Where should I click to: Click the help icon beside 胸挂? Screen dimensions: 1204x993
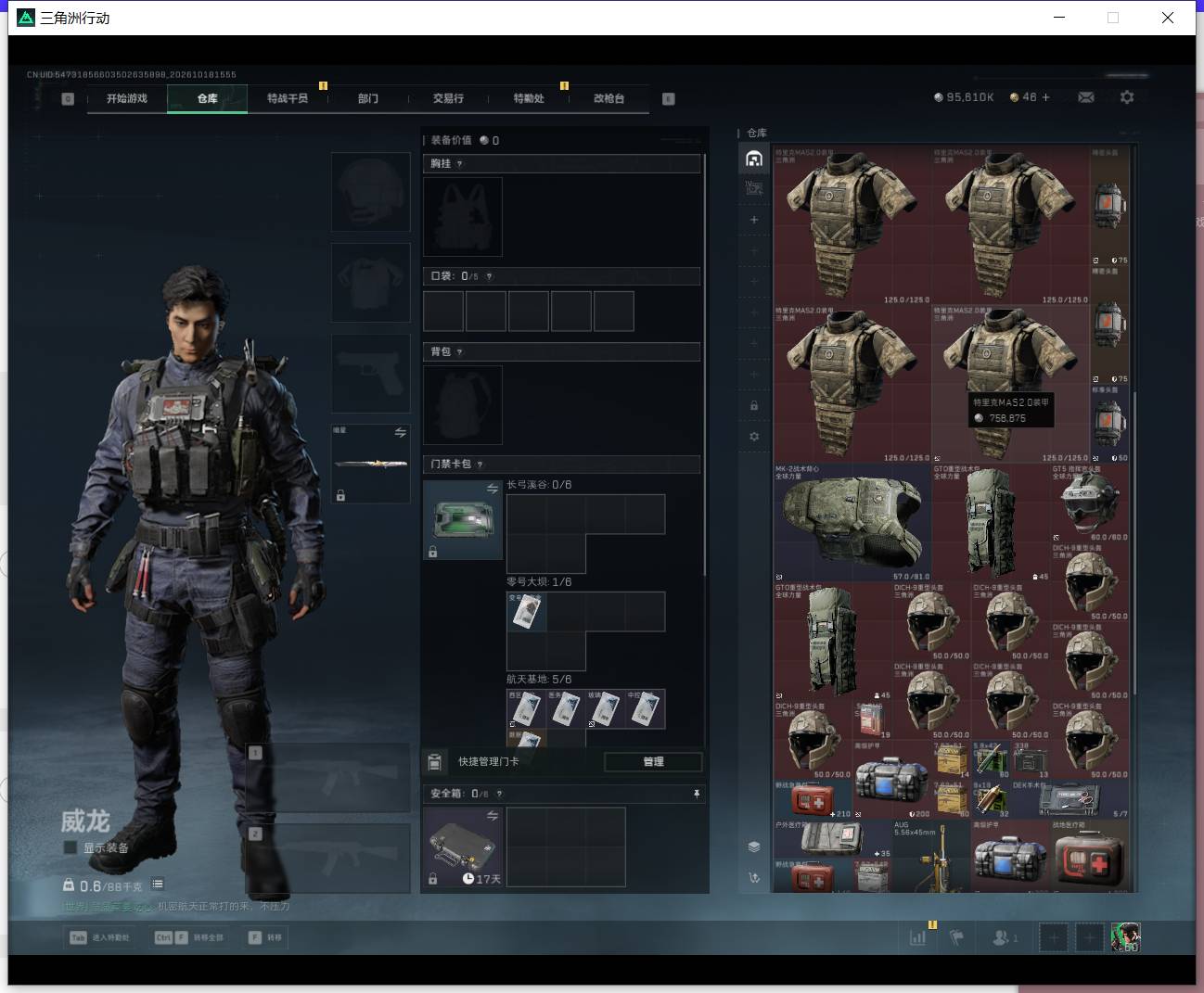[x=459, y=164]
